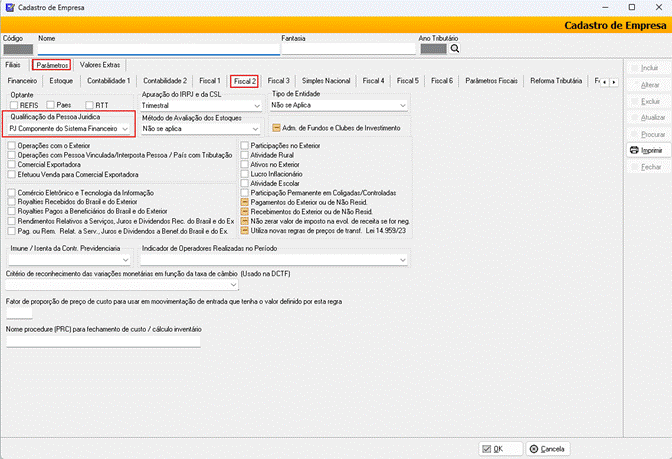
Task: Click the Alterar button
Action: (648, 85)
